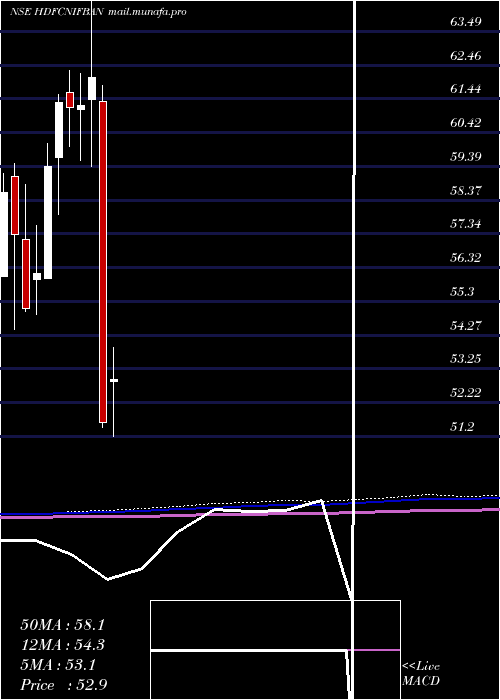The image size is (500, 700).
Task: Click the 54.27 price axis label
Action: pos(466,325)
